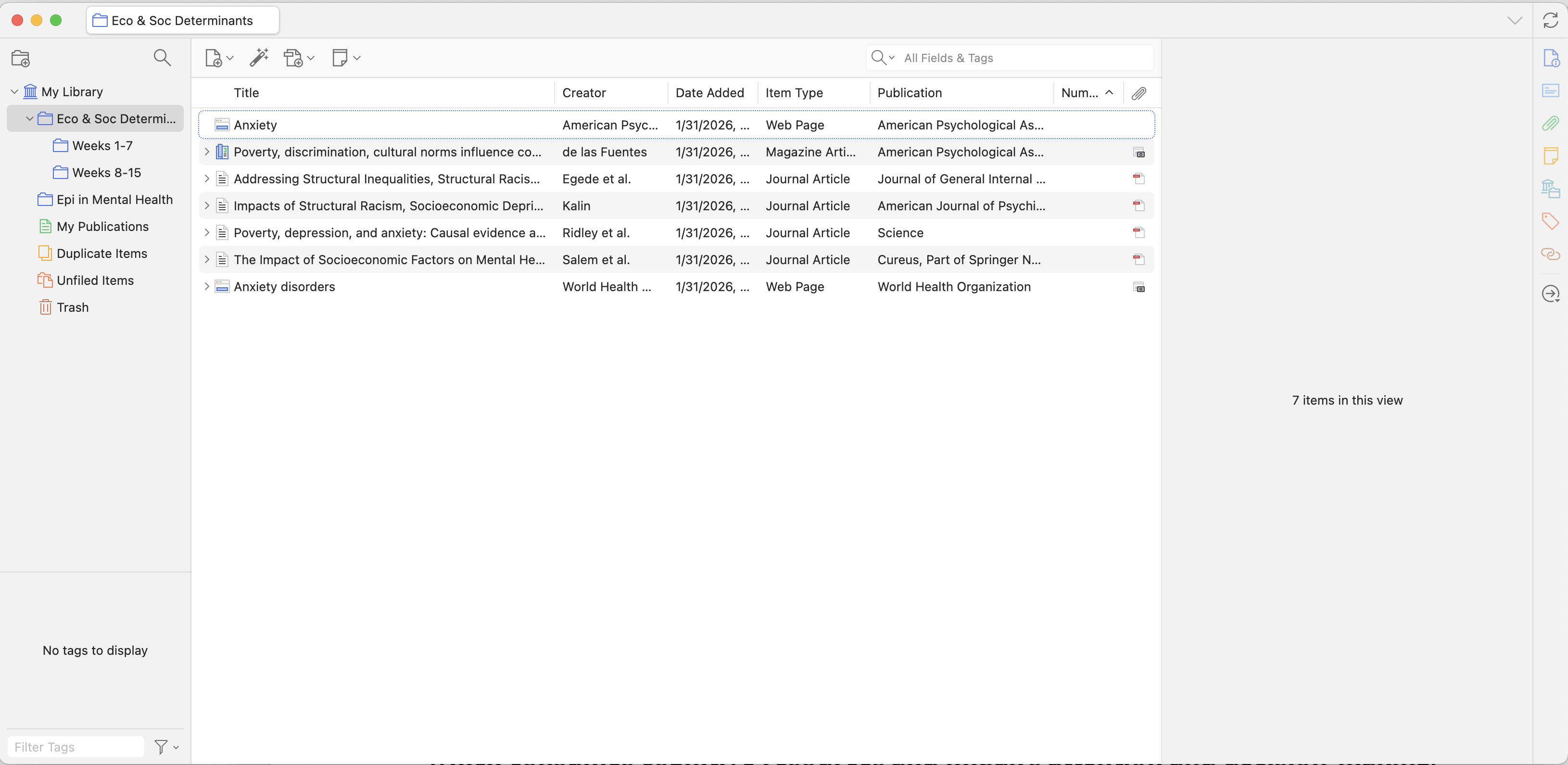This screenshot has width=1568, height=765.
Task: Click the Libraries and Collections sidebar icon
Action: click(x=1550, y=189)
